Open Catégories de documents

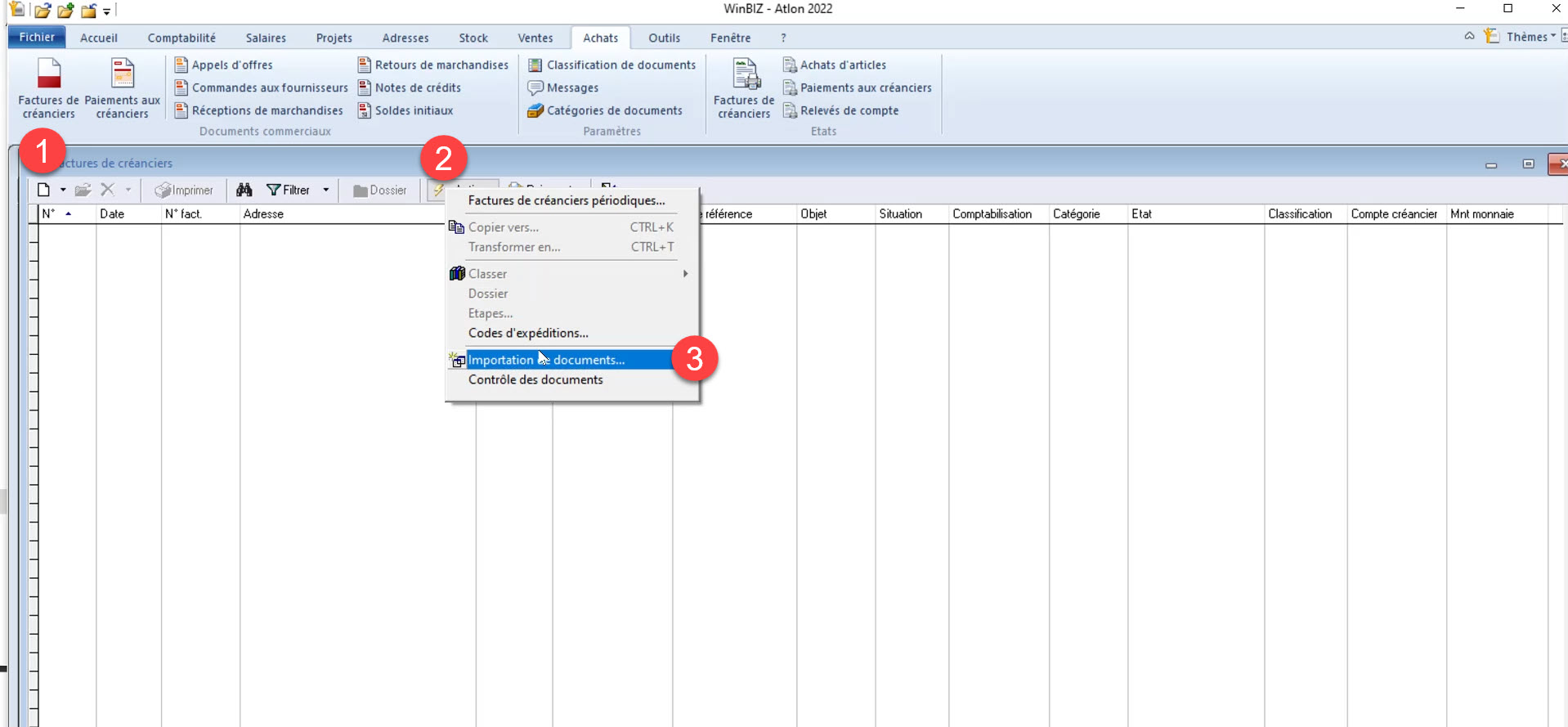605,110
